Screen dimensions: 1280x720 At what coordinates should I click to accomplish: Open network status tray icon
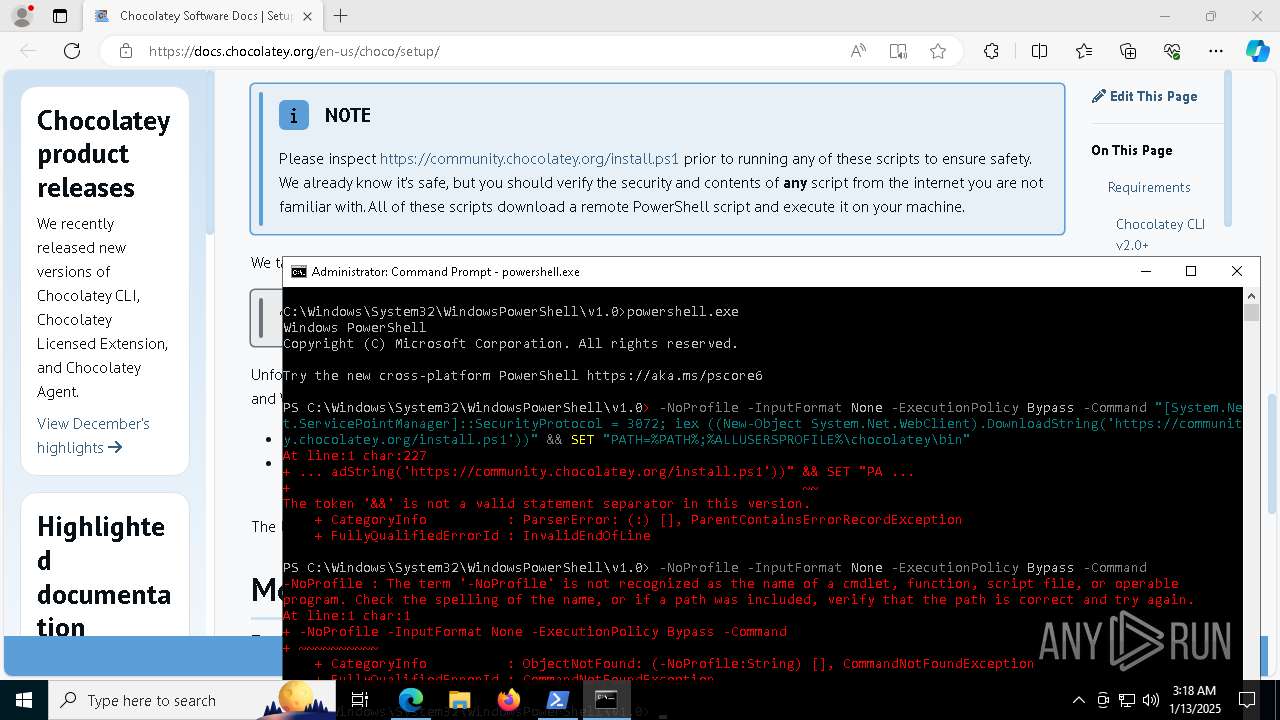click(x=1127, y=700)
